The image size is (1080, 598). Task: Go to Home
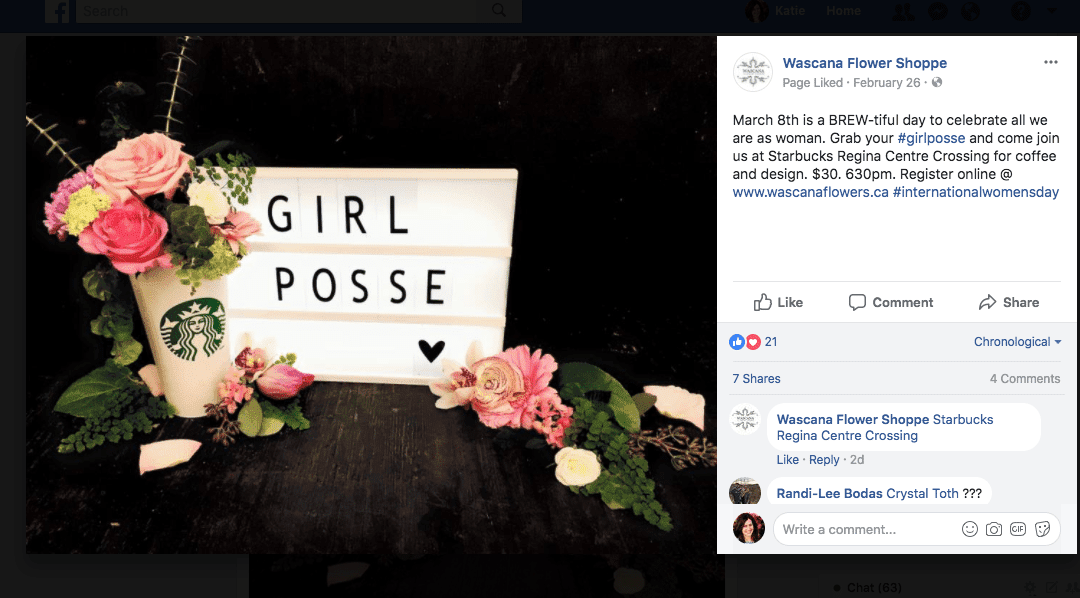tap(843, 11)
